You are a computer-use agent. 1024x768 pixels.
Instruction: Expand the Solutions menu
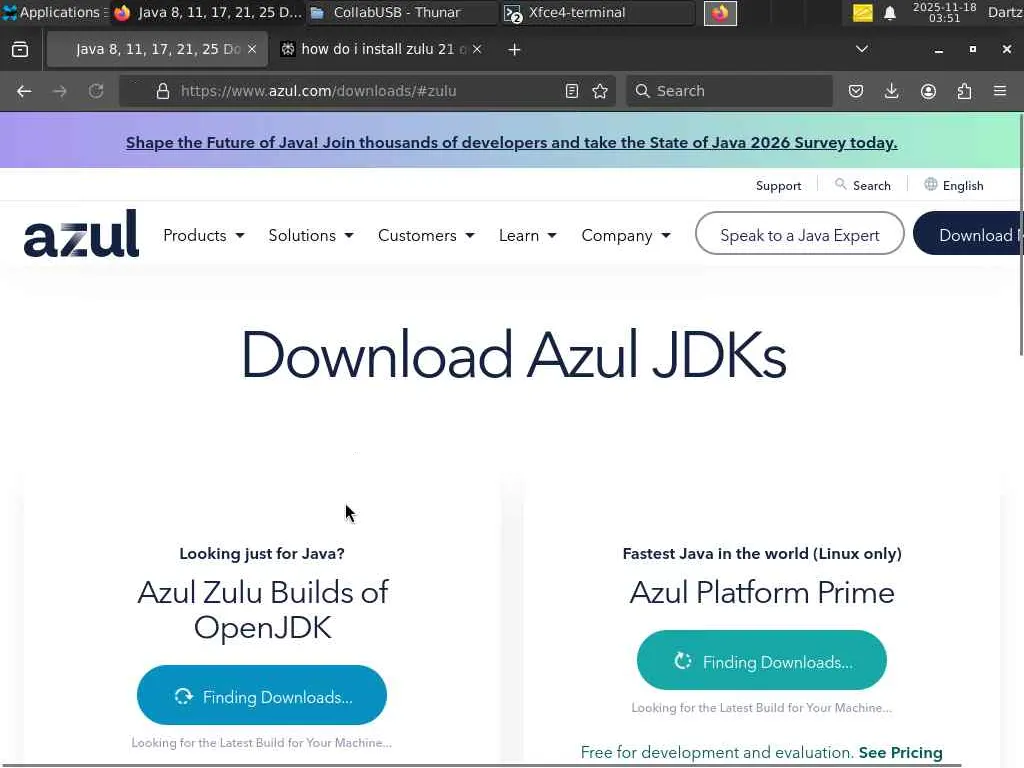pyautogui.click(x=311, y=235)
